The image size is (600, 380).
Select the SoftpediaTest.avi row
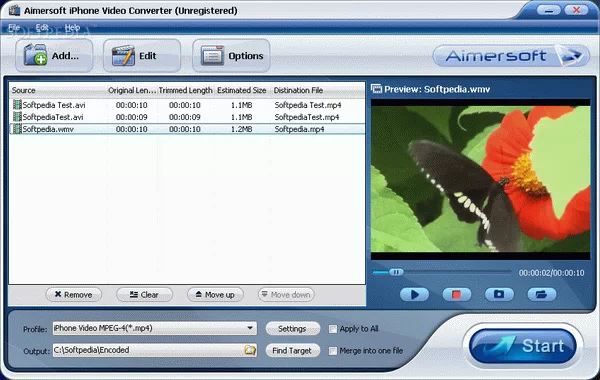click(187, 117)
